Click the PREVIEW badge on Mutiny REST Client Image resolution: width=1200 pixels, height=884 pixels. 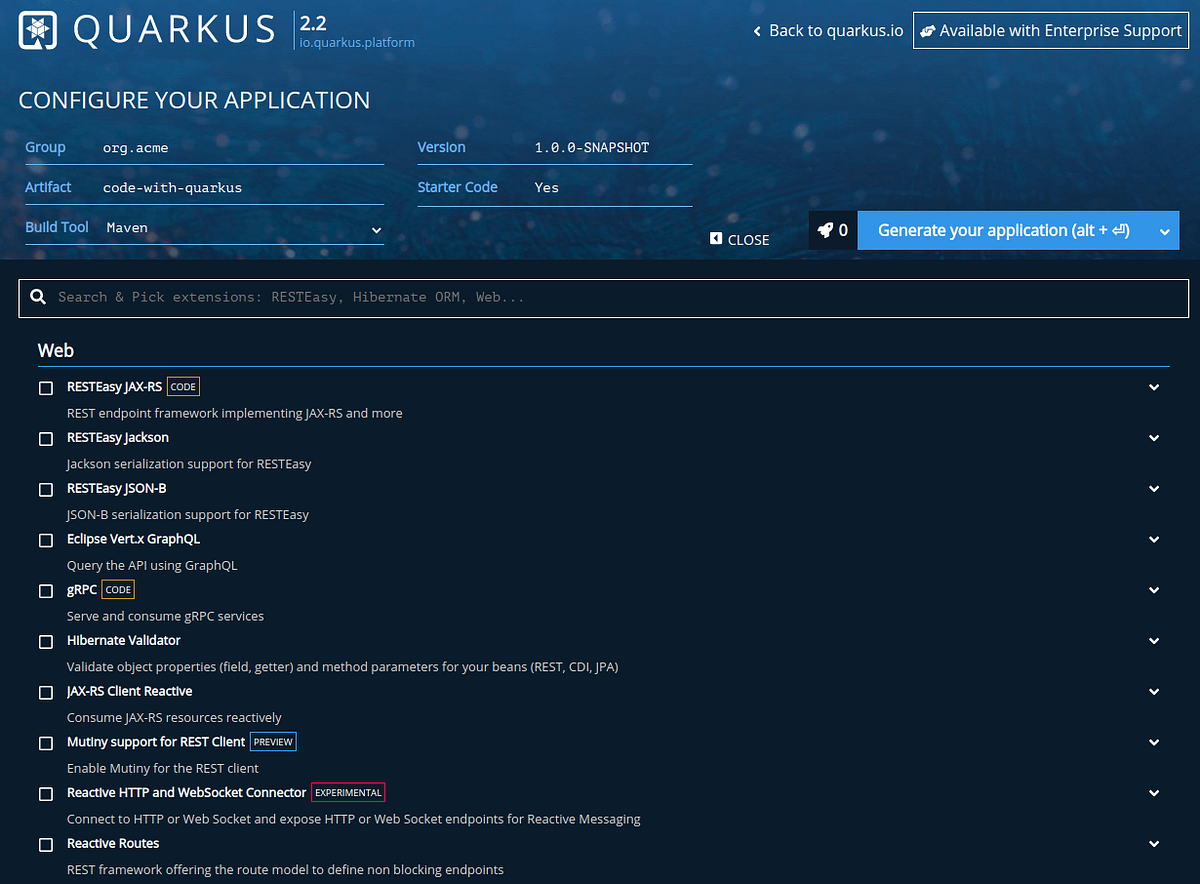tap(273, 742)
